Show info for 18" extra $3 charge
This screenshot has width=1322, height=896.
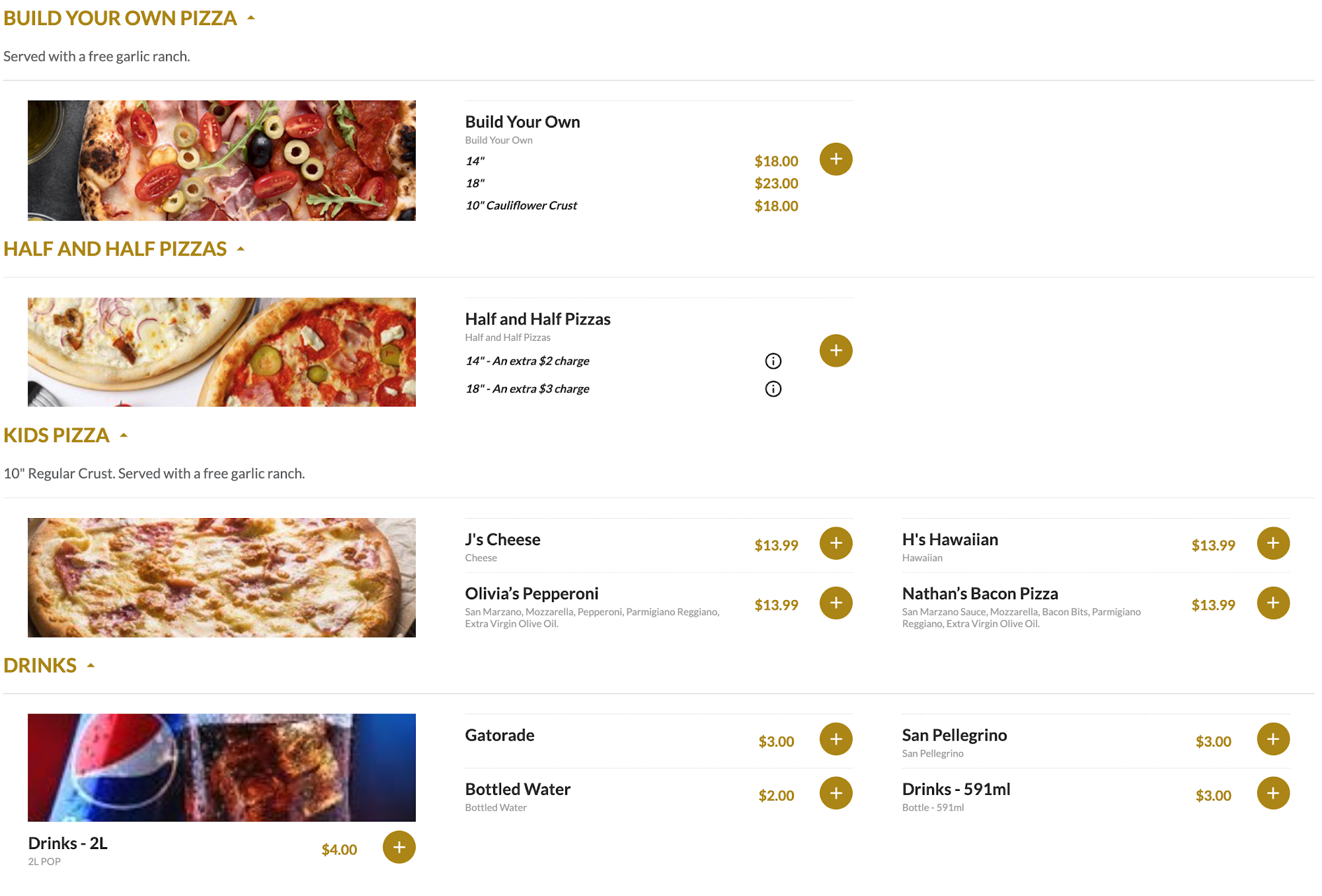click(773, 389)
